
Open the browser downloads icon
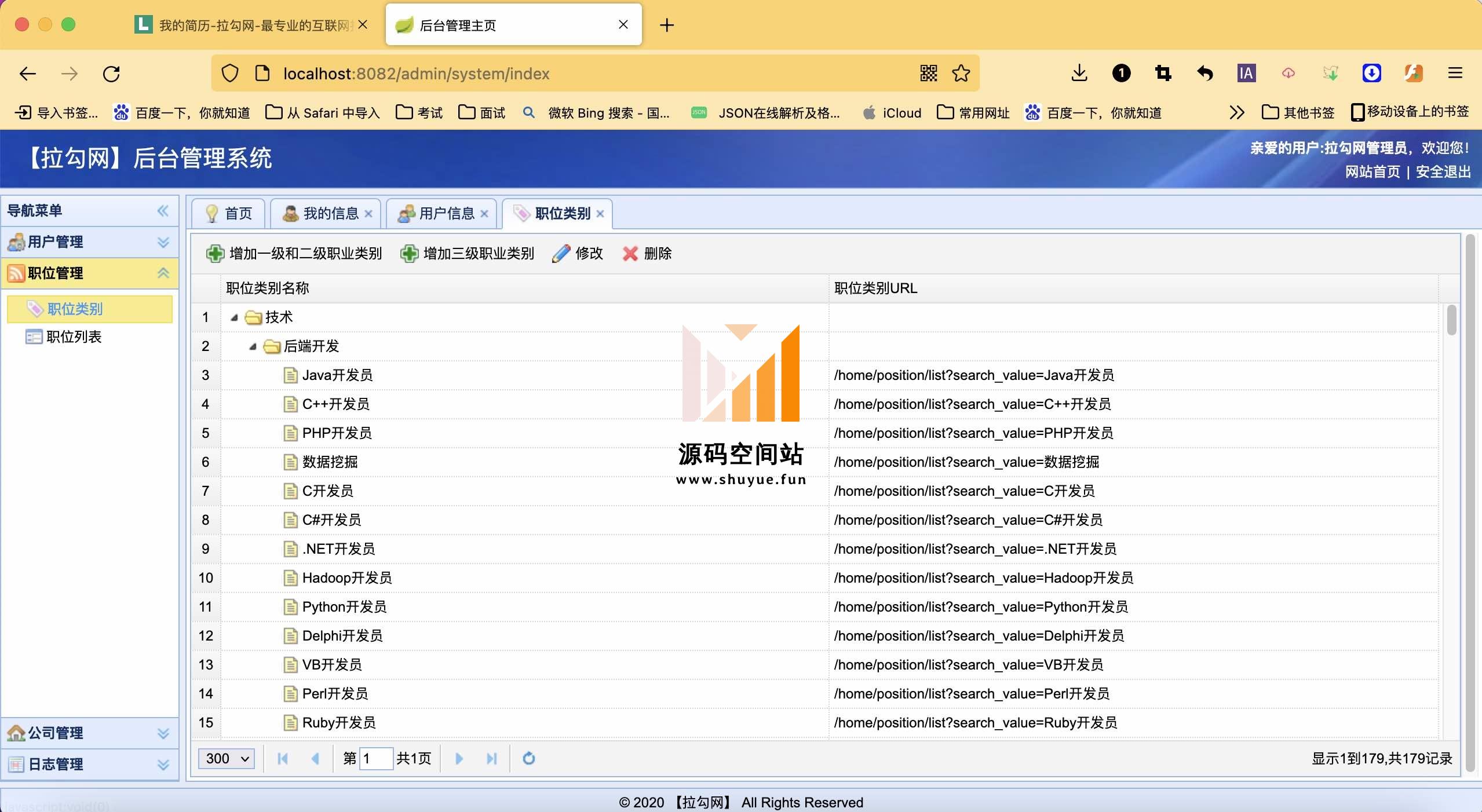[1079, 73]
